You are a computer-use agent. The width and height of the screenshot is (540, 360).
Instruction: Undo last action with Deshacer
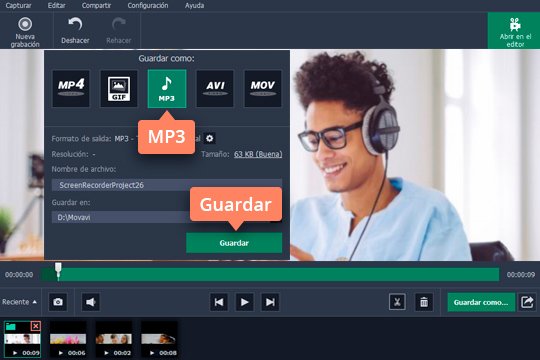[75, 31]
